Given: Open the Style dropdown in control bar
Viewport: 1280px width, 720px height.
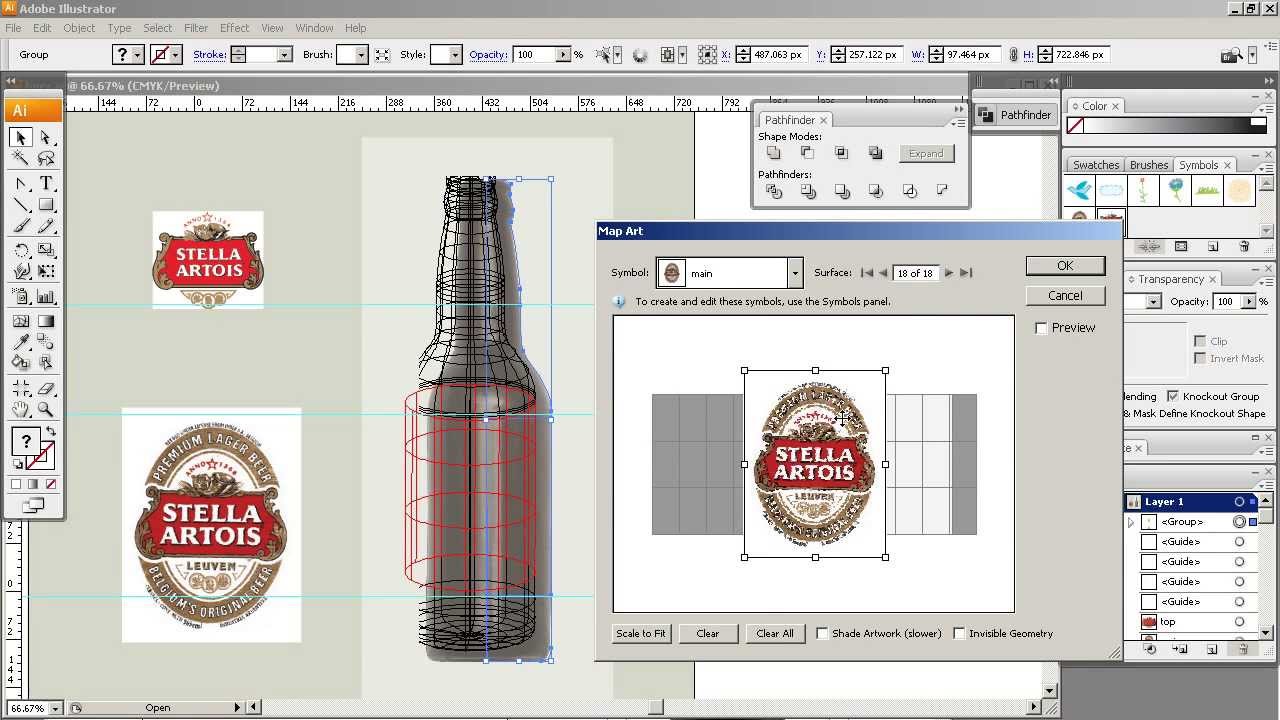Looking at the screenshot, I should pyautogui.click(x=455, y=55).
